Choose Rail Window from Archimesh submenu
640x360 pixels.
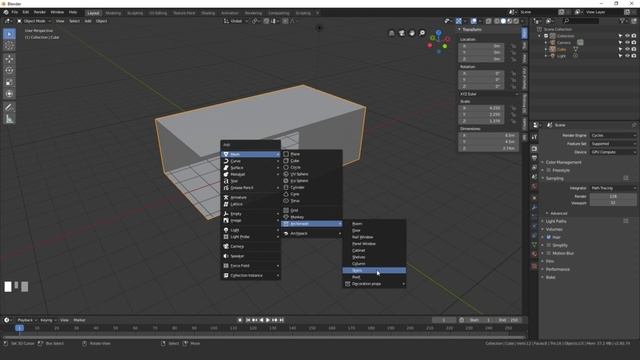point(374,237)
